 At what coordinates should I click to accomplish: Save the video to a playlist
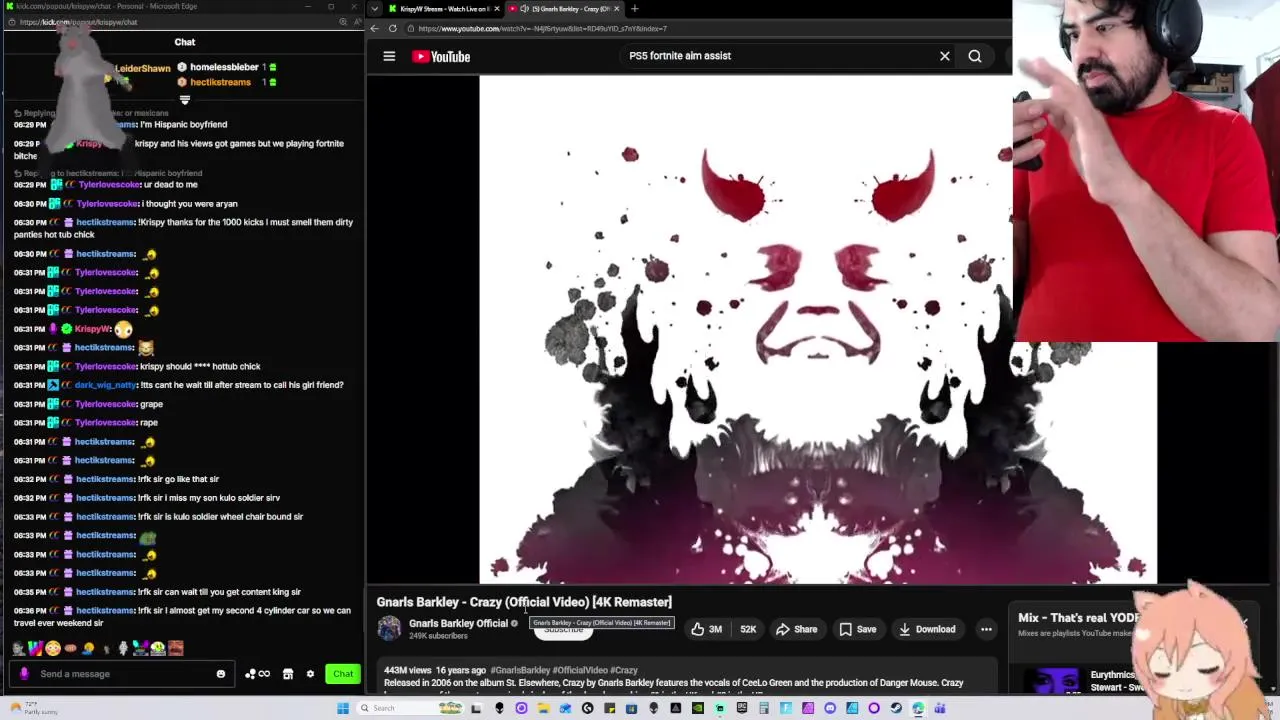(x=858, y=629)
